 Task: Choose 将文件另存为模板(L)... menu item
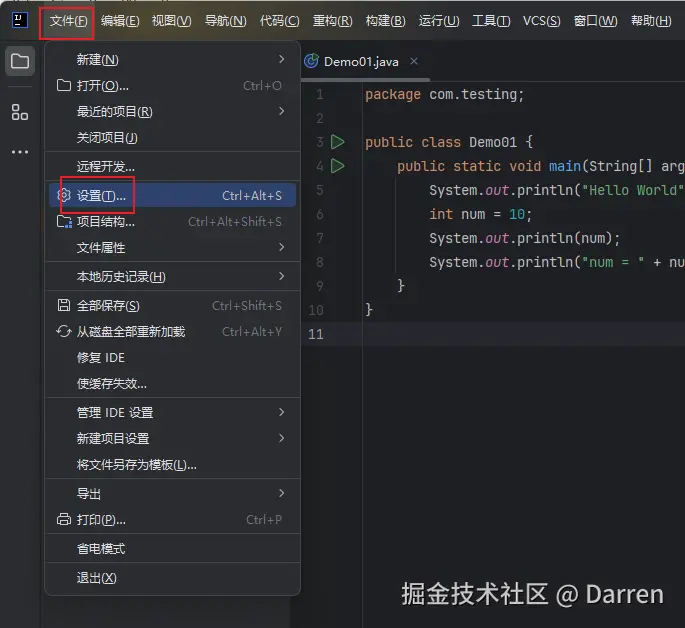pos(173,465)
